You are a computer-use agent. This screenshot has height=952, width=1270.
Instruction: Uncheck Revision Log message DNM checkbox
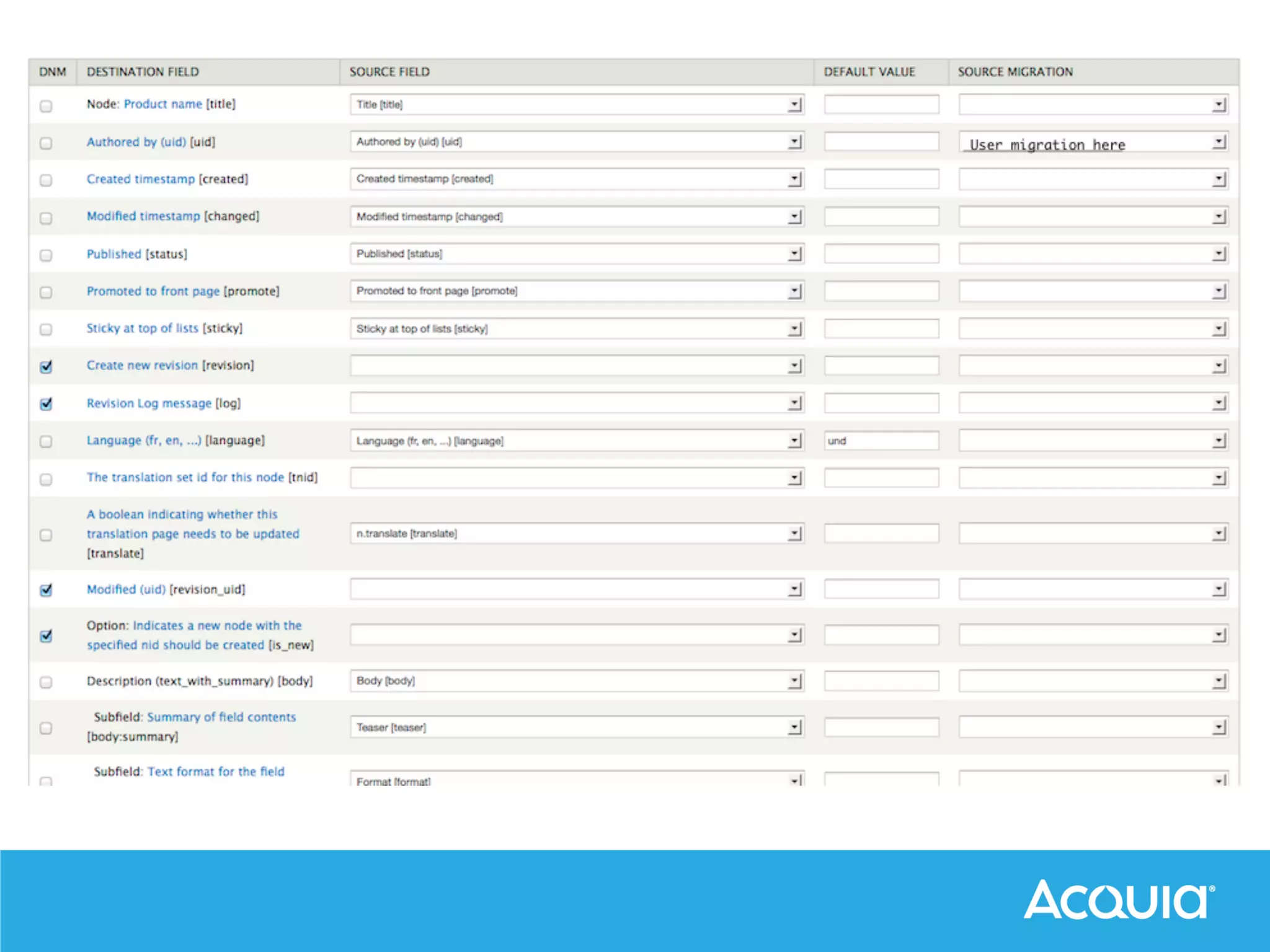point(46,404)
